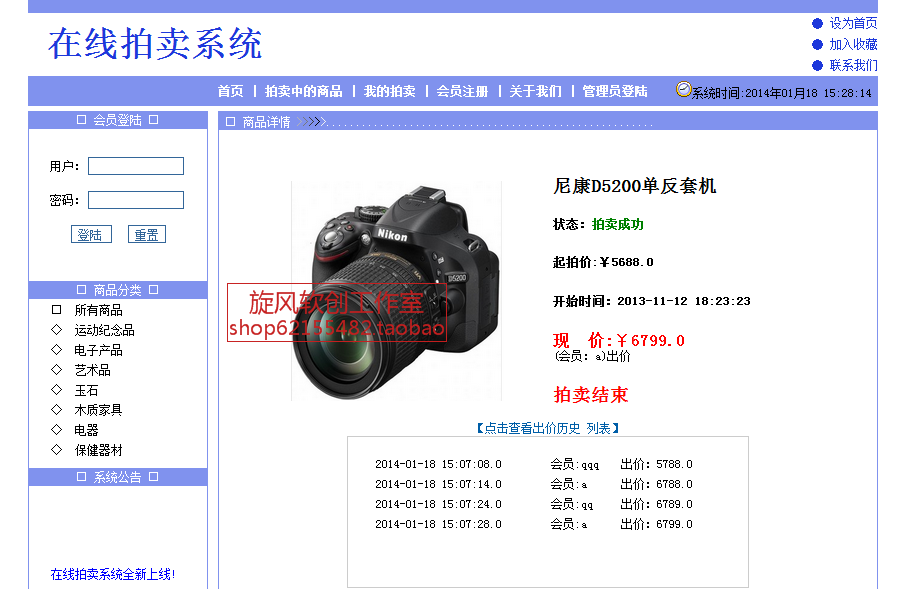Go to 我的拍卖 page
This screenshot has width=908, height=589.
click(389, 92)
